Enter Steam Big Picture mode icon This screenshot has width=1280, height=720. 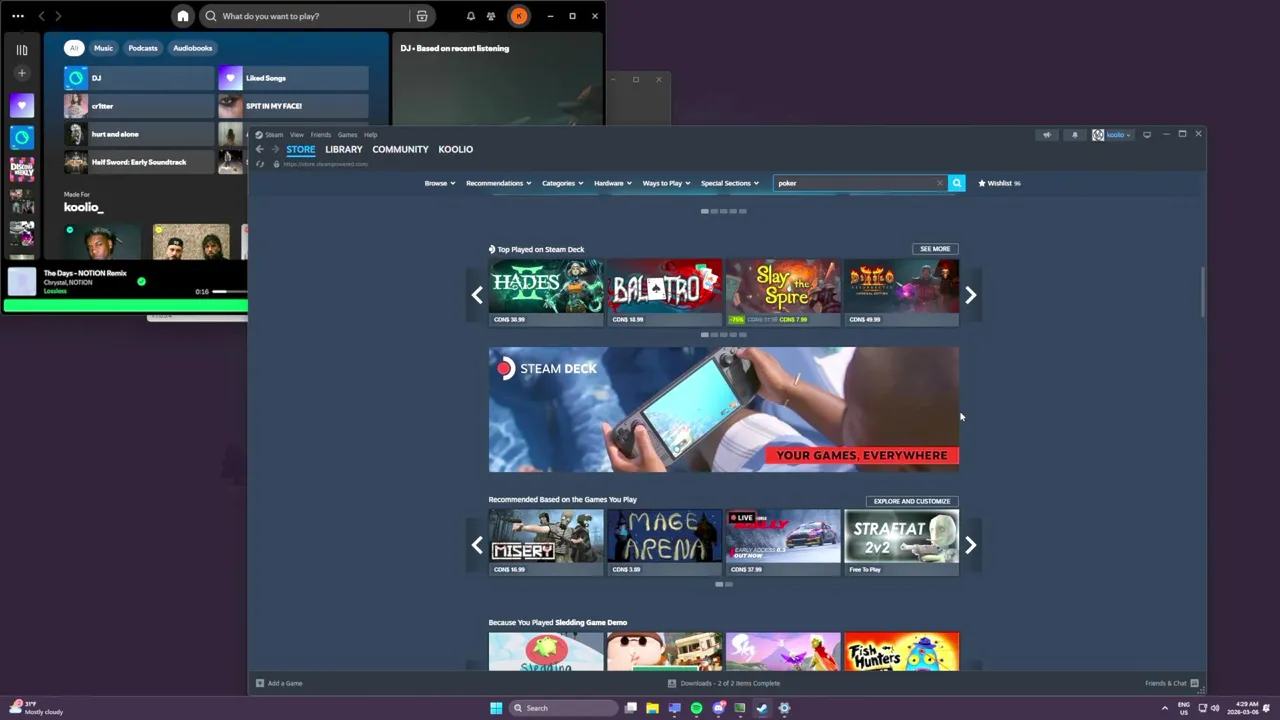1147,134
